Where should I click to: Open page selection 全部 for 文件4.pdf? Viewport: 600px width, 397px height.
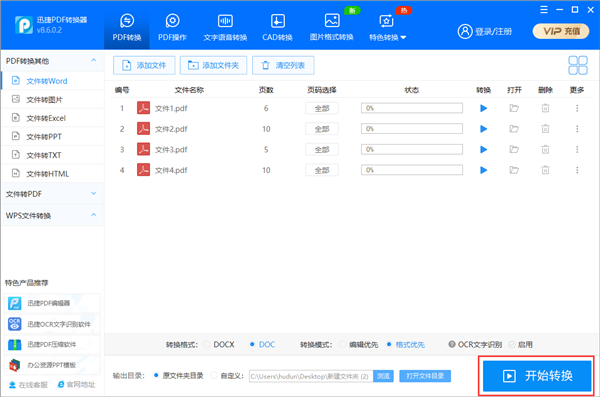pyautogui.click(x=322, y=170)
